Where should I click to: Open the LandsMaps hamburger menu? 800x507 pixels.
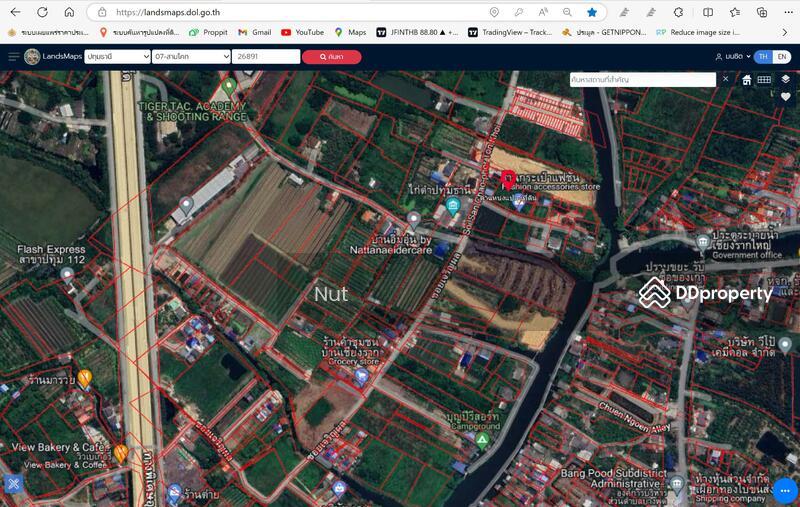13,57
